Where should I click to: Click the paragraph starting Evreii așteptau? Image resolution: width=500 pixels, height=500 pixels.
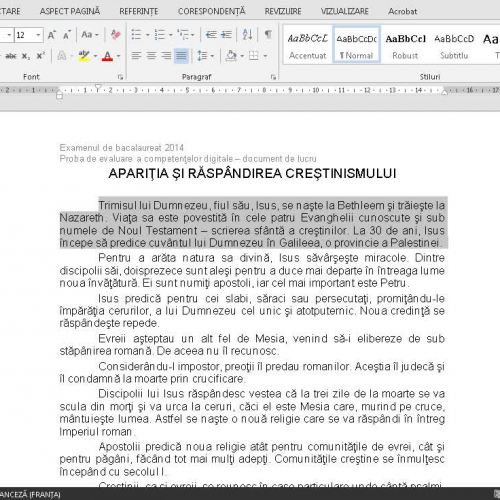click(x=252, y=345)
